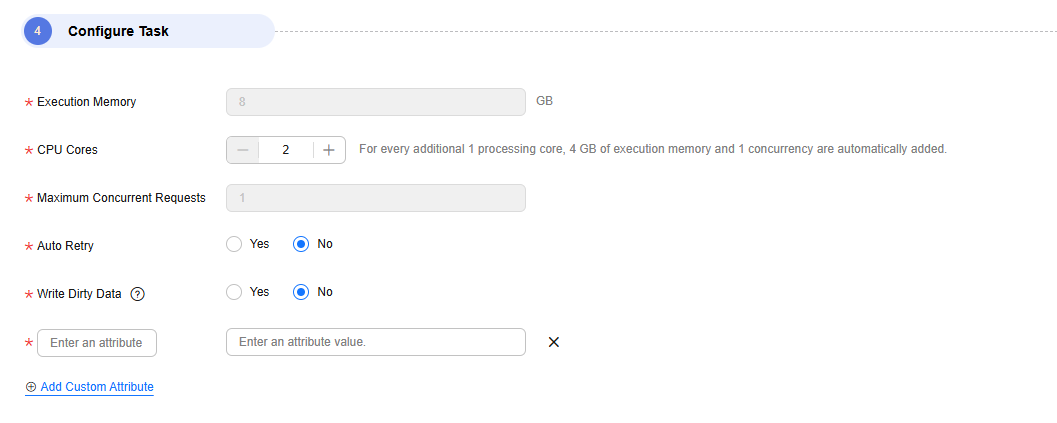The height and width of the screenshot is (423, 1057).
Task: Click the 'Enter an attribute value' field
Action: point(376,342)
